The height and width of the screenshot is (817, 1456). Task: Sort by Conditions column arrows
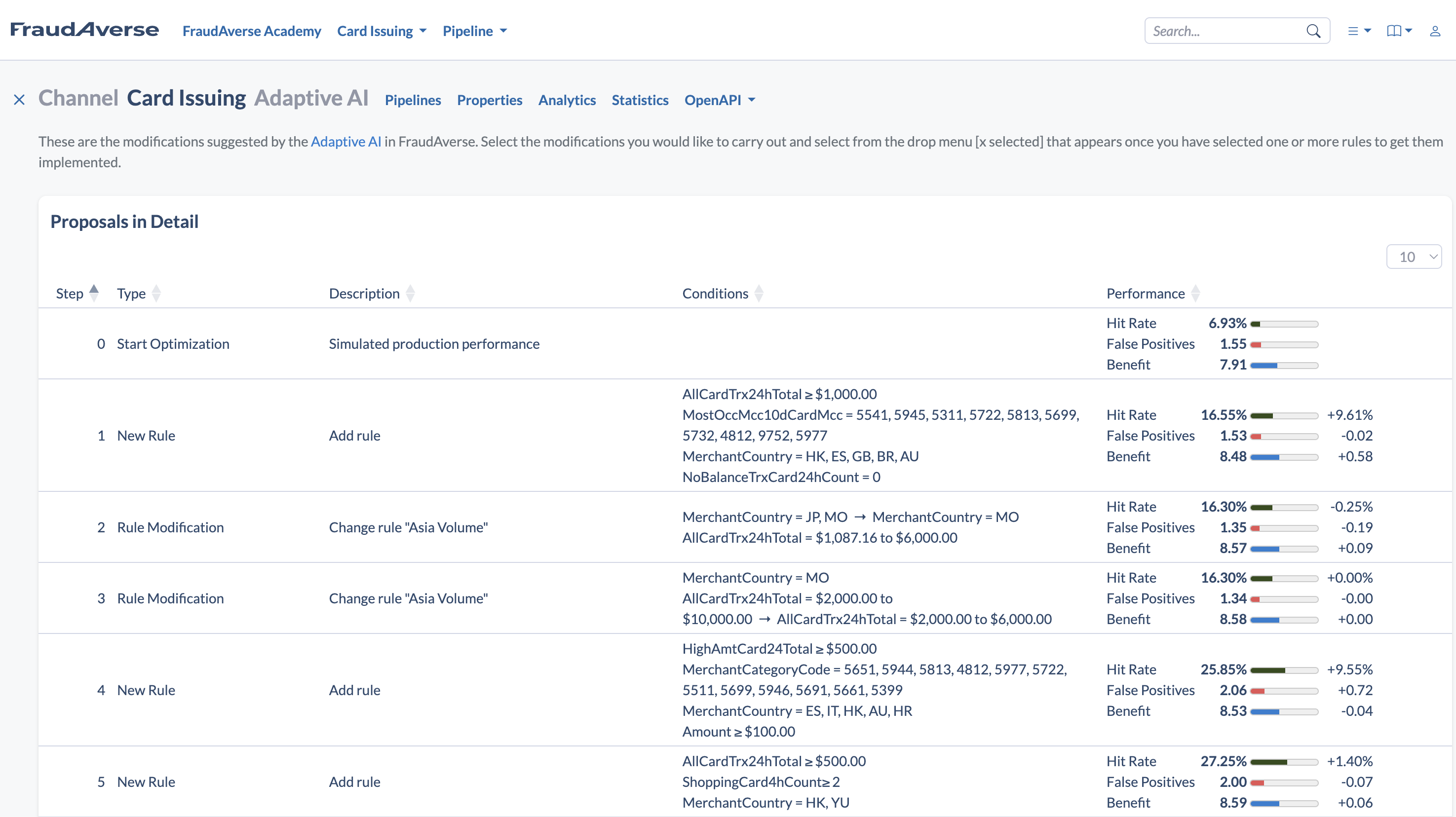(759, 293)
